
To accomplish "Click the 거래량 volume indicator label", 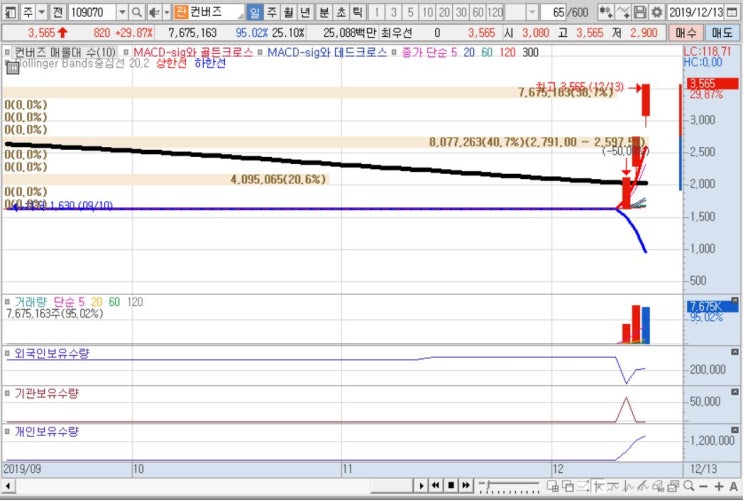I will pos(31,302).
